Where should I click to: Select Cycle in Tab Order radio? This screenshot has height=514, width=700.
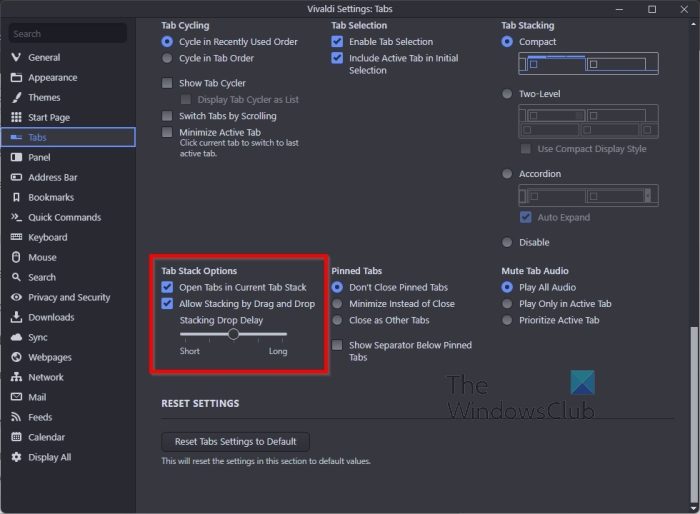pyautogui.click(x=167, y=58)
